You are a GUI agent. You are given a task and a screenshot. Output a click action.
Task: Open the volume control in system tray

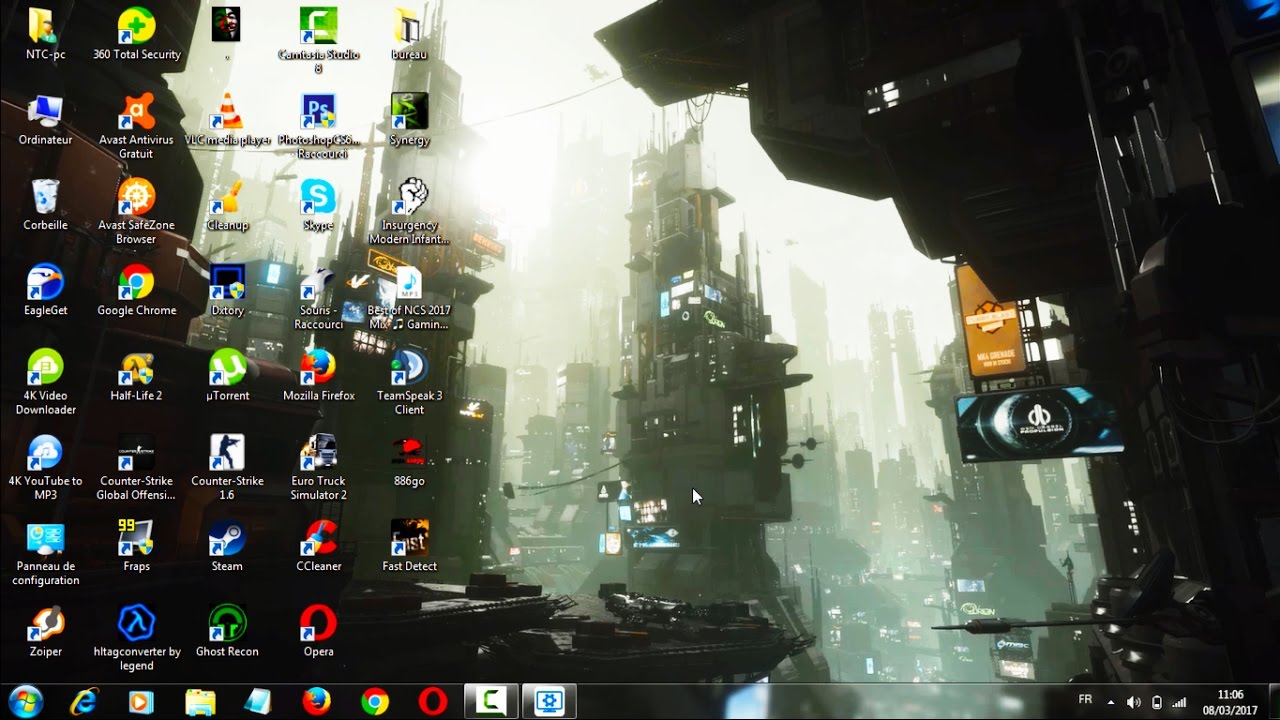pyautogui.click(x=1133, y=702)
